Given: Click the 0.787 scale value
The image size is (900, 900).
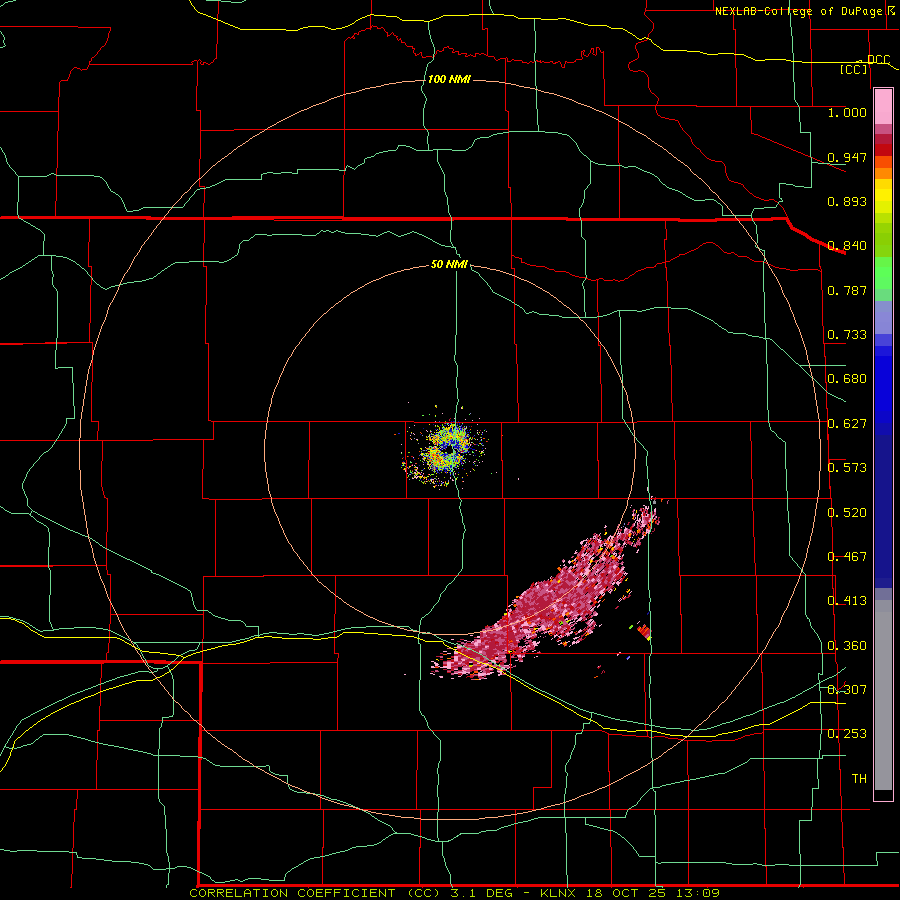Looking at the screenshot, I should [847, 290].
